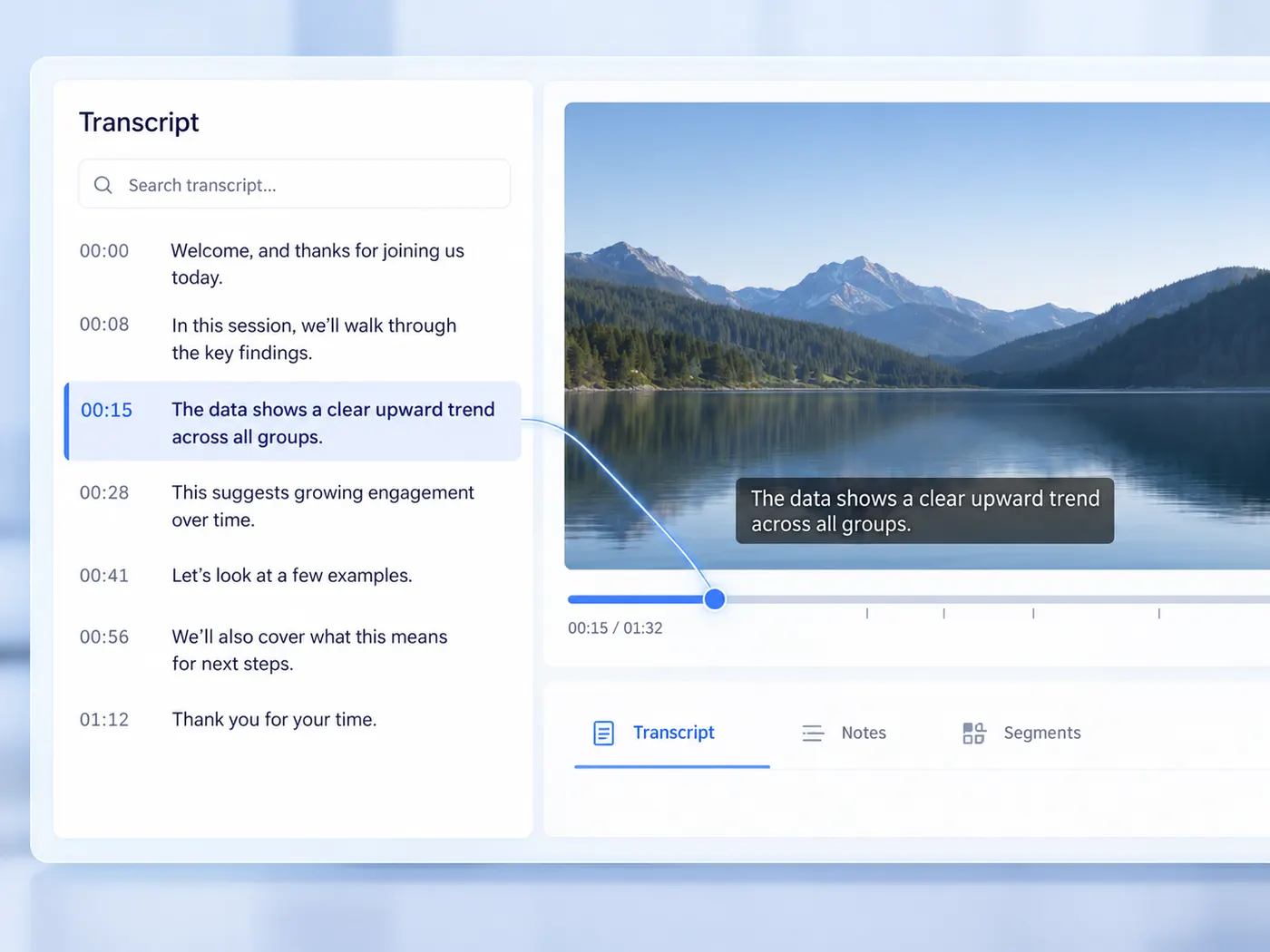Select line "In this session, we'll walk through"
This screenshot has width=1270, height=952.
(314, 325)
